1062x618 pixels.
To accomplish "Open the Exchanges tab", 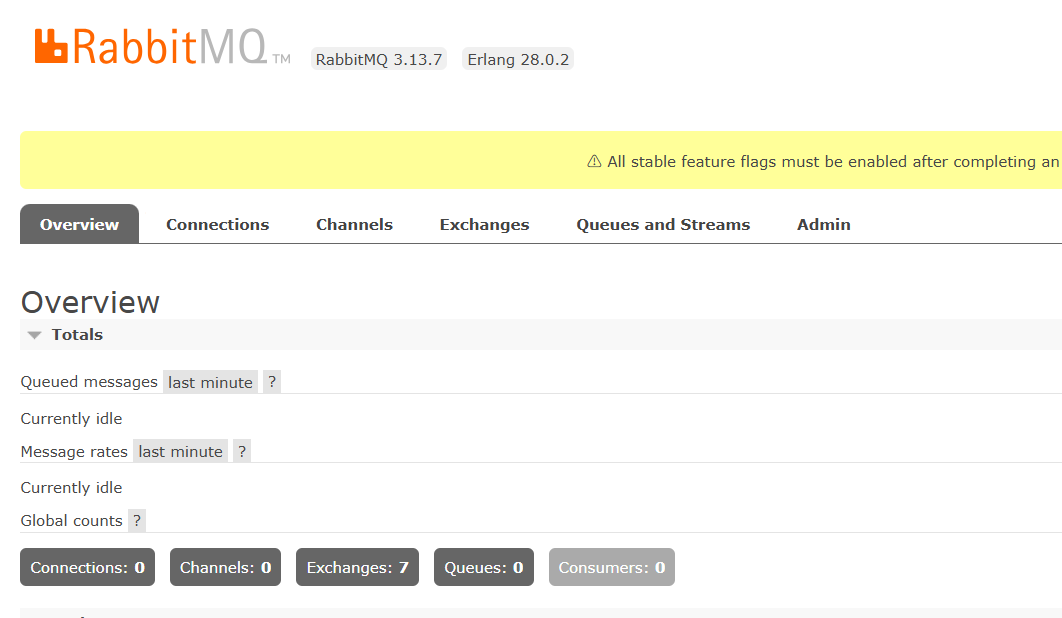I will tap(484, 224).
